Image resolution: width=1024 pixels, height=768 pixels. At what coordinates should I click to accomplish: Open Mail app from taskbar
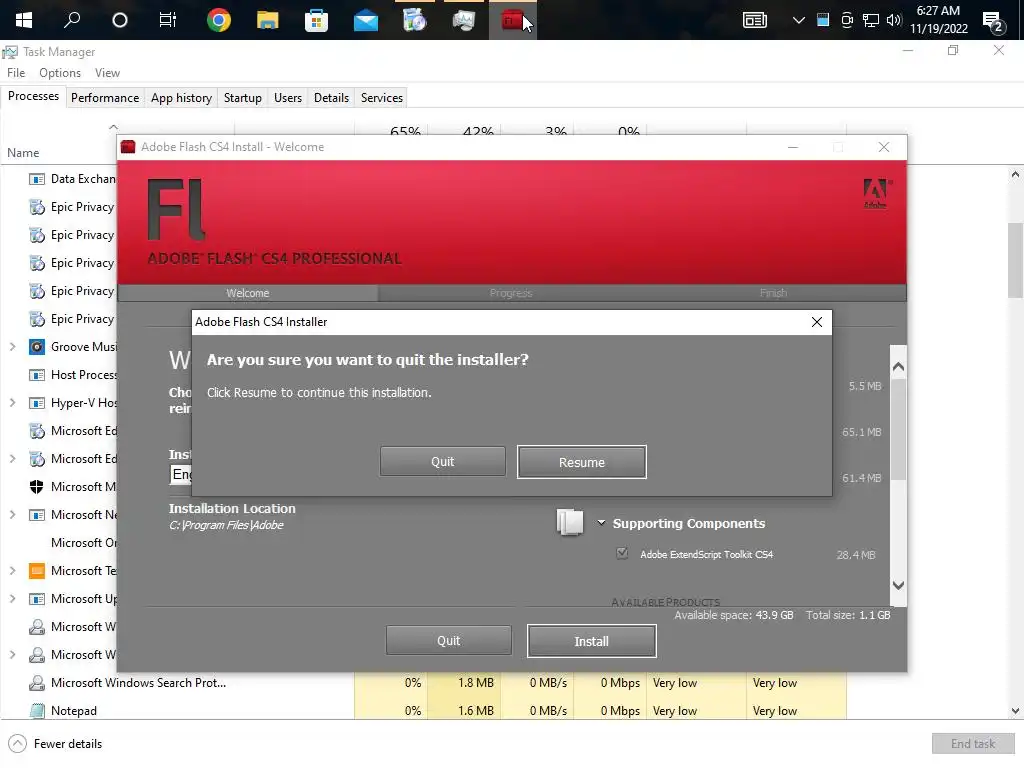click(x=366, y=22)
